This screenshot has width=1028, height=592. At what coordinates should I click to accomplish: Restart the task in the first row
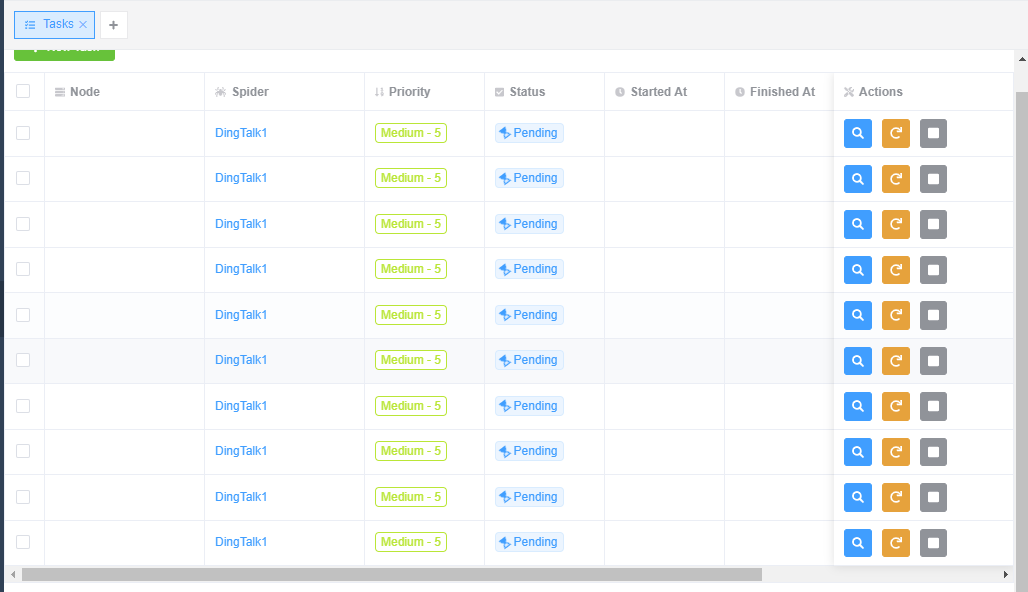coord(896,134)
